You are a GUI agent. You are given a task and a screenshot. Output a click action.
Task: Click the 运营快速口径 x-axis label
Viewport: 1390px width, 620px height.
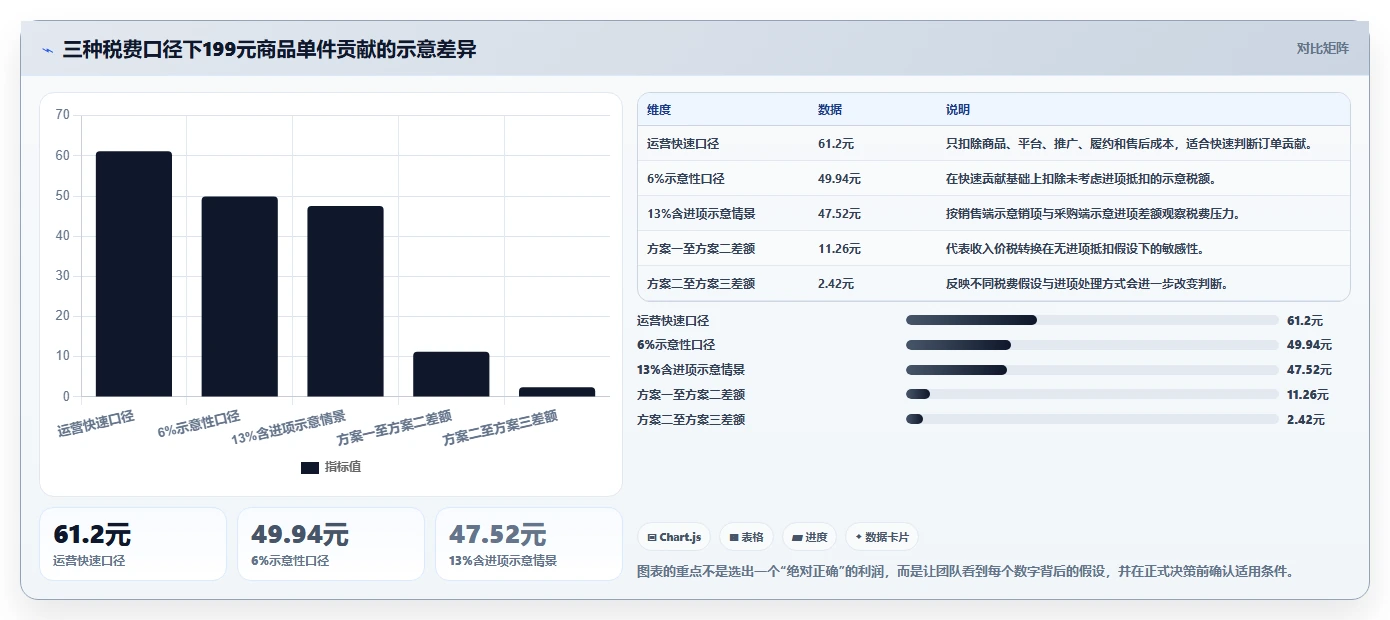click(96, 422)
